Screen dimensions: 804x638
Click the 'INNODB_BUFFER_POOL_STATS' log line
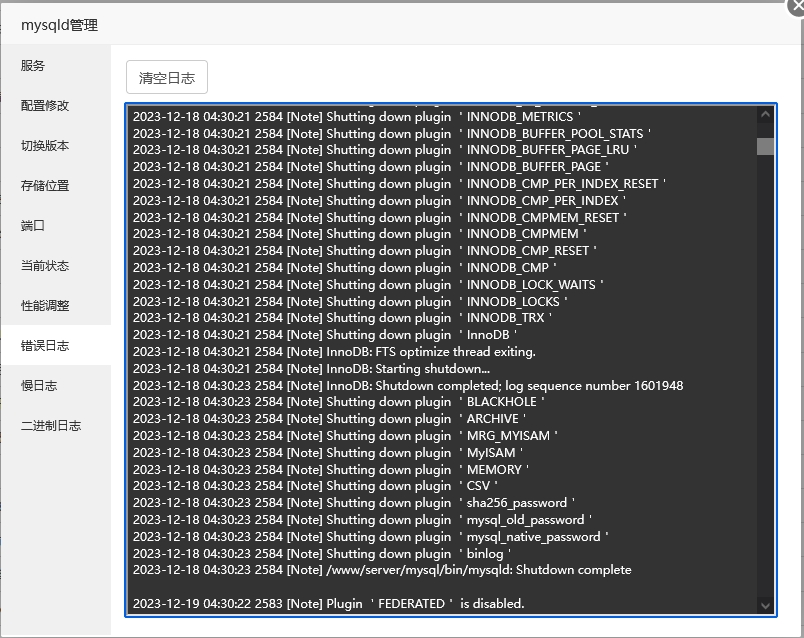pyautogui.click(x=392, y=134)
